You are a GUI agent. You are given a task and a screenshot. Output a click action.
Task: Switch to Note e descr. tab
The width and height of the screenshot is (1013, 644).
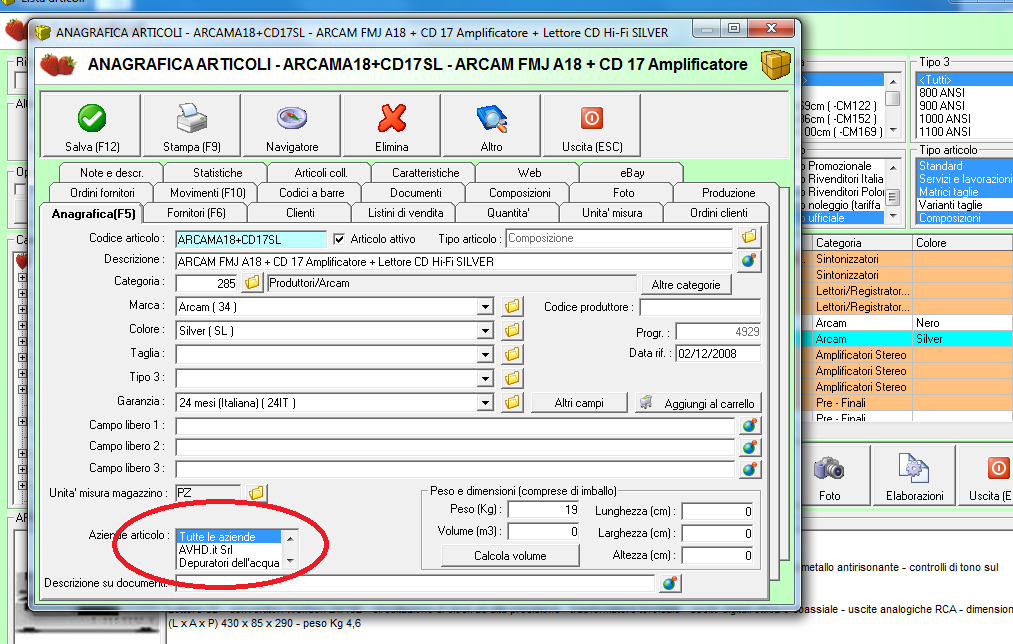[x=111, y=172]
